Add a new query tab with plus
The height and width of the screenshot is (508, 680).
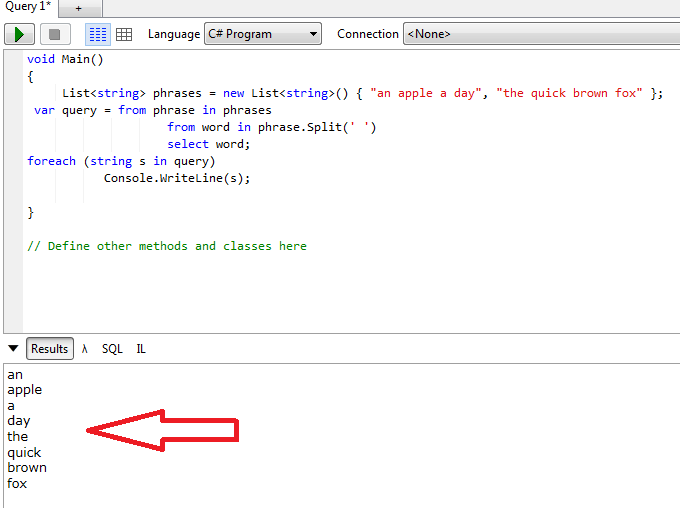click(x=78, y=8)
